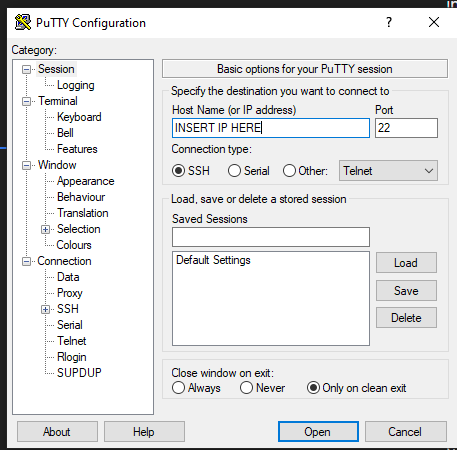Click the Load session button
This screenshot has height=450, width=457.
(x=406, y=263)
